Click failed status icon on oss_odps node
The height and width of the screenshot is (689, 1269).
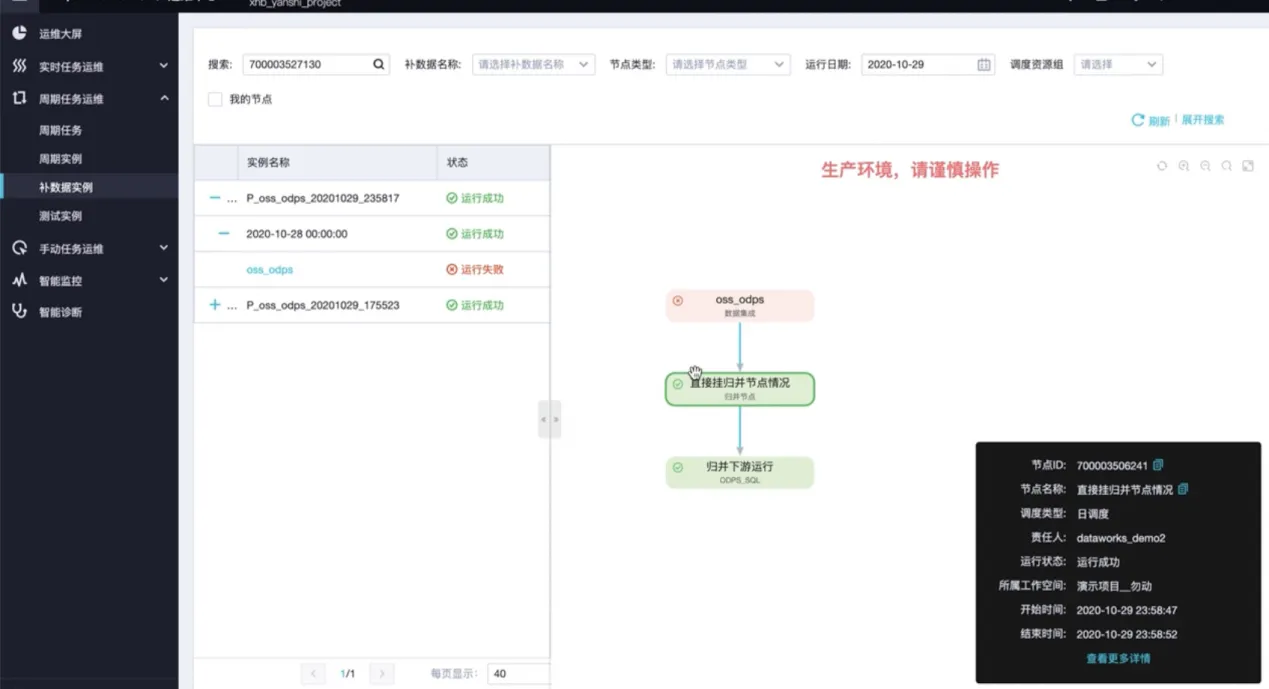[678, 300]
